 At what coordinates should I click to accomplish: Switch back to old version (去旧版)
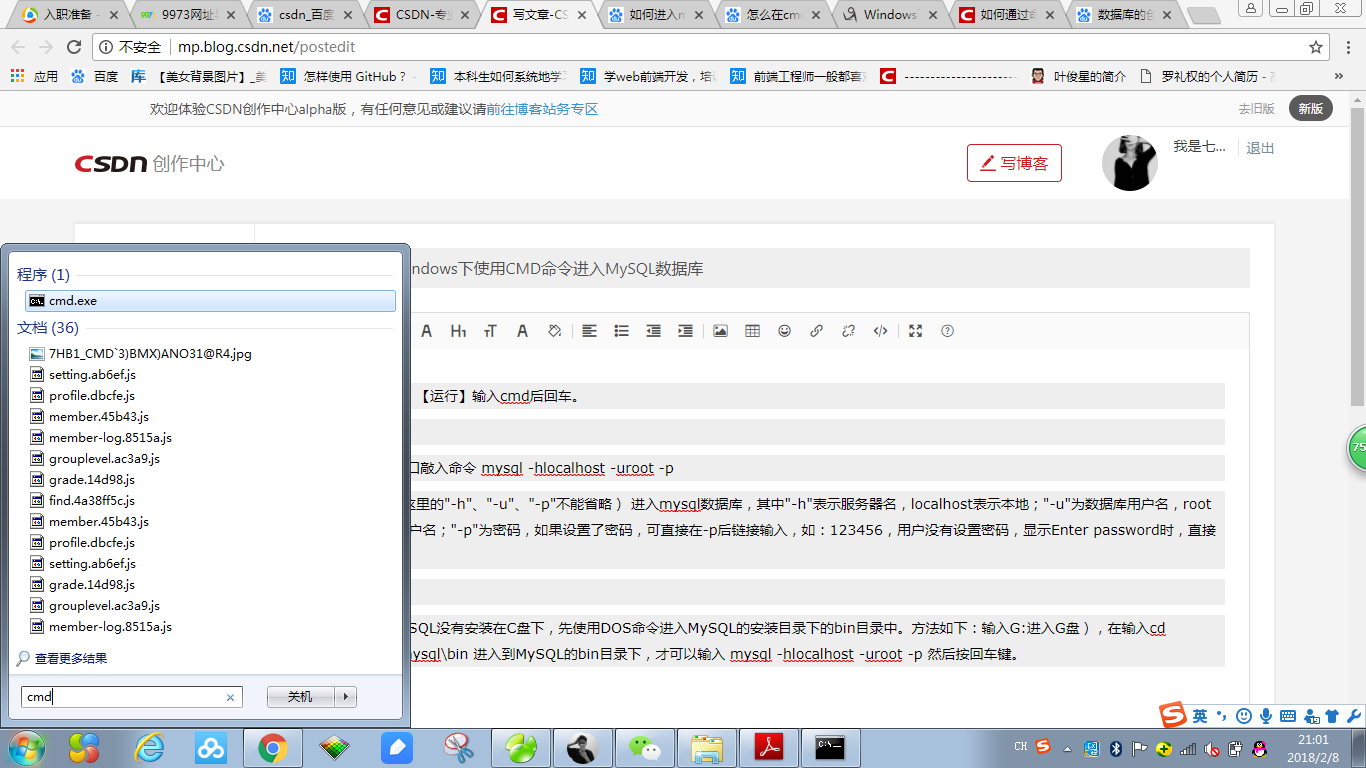coord(1256,109)
